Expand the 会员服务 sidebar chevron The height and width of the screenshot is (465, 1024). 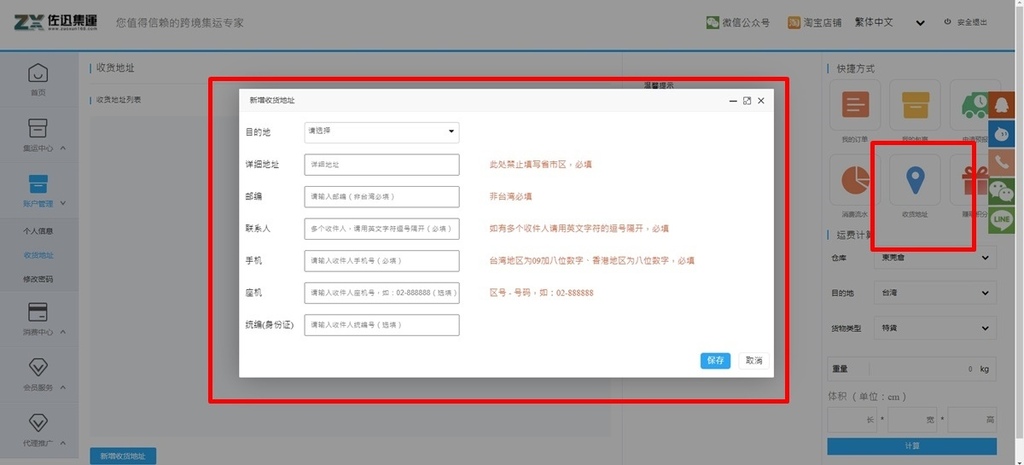click(x=63, y=387)
